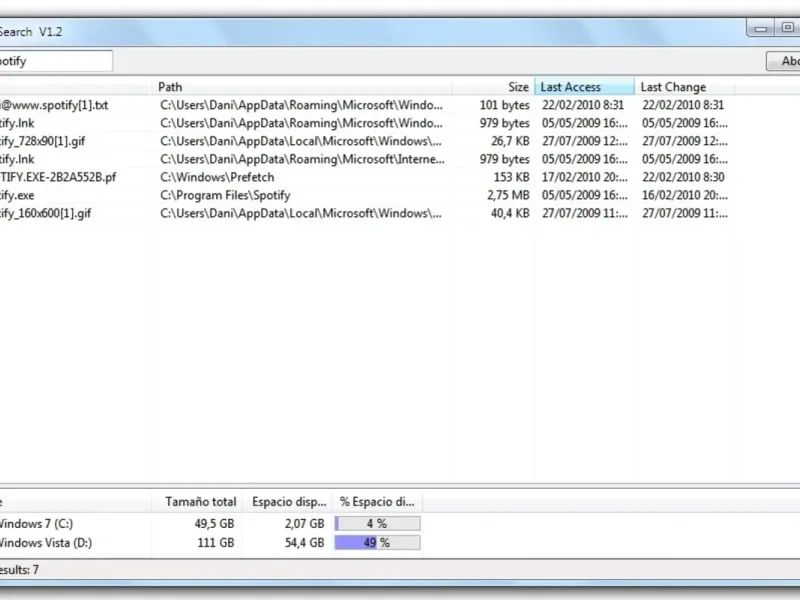Click Last Access '17/02/2010 20:...' cell
This screenshot has height=600, width=800.
[585, 177]
